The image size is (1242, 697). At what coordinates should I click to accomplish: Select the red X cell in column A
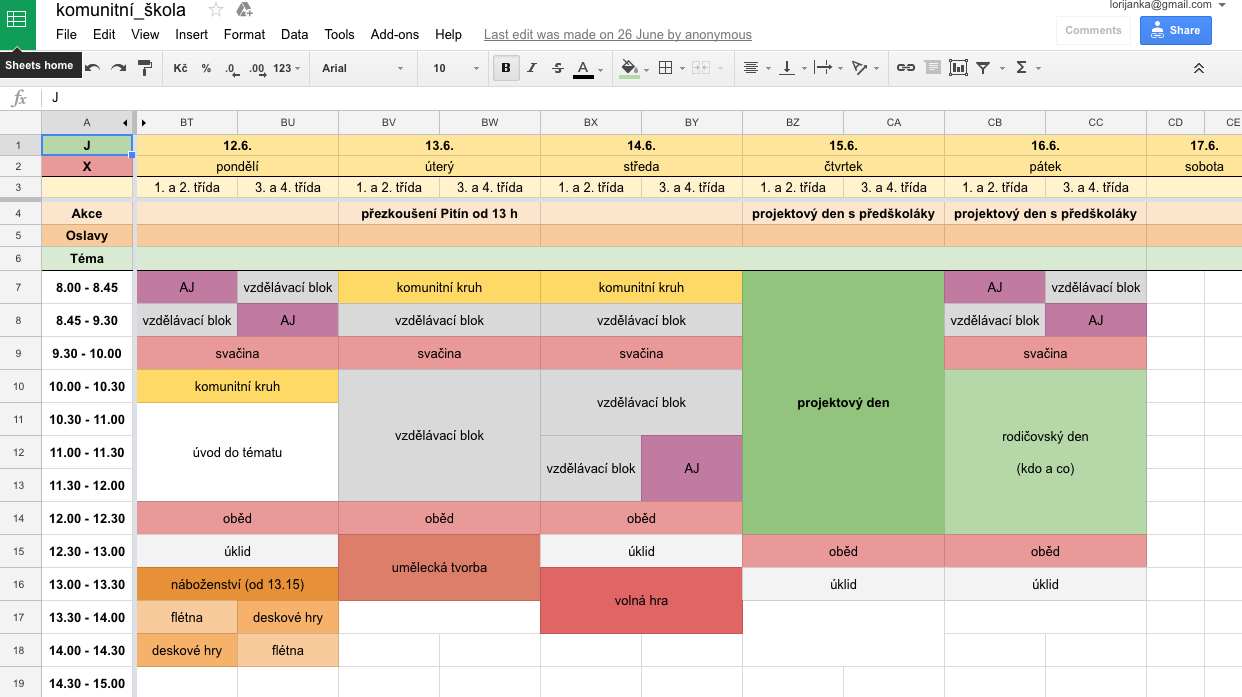click(x=87, y=166)
